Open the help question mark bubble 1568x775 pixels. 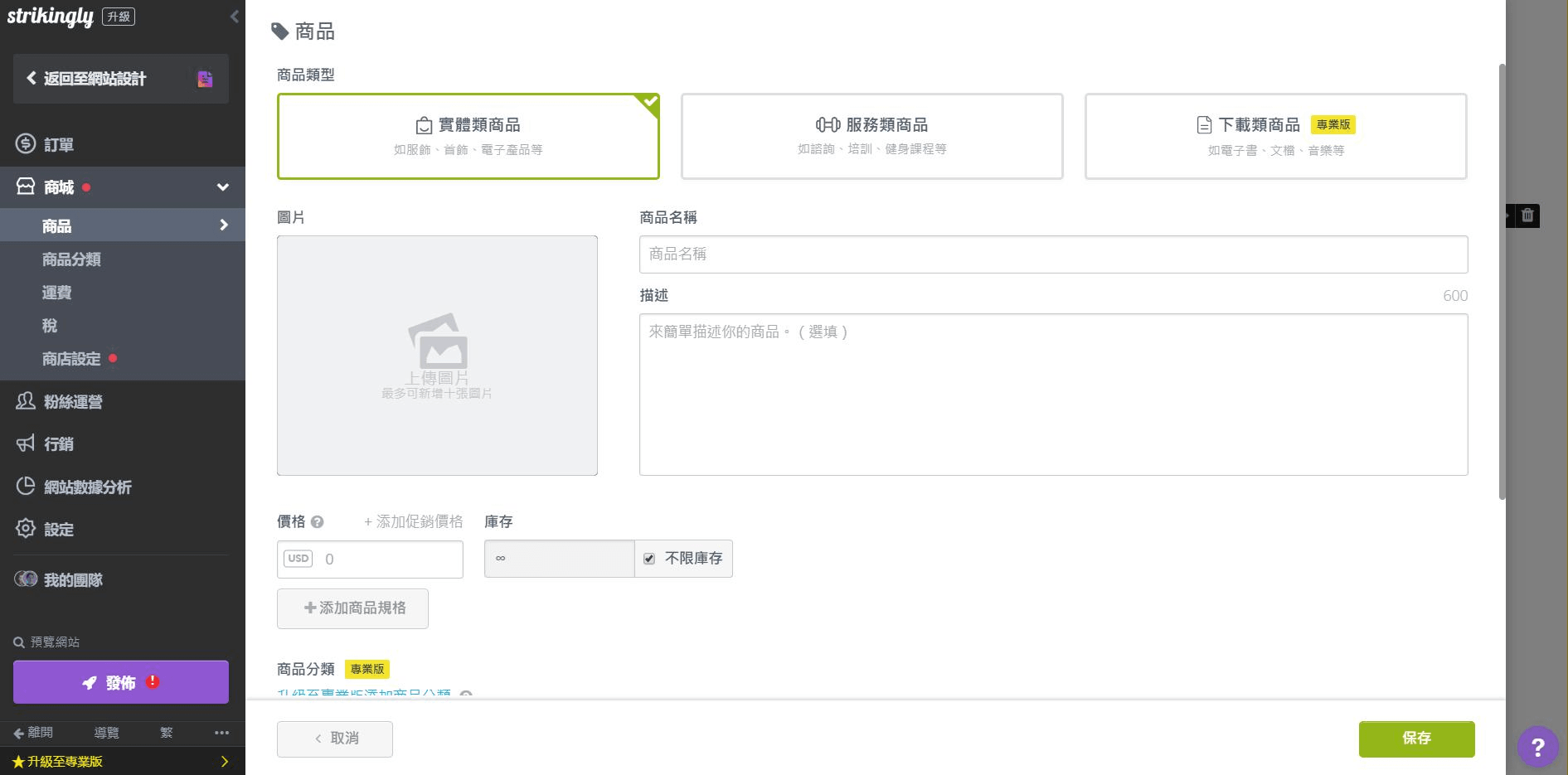point(1538,746)
